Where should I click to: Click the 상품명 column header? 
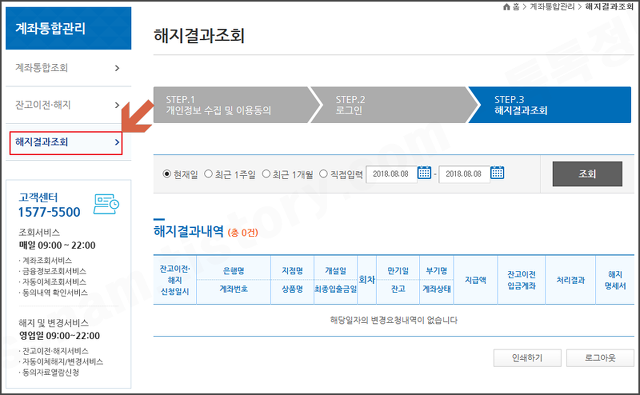point(292,289)
